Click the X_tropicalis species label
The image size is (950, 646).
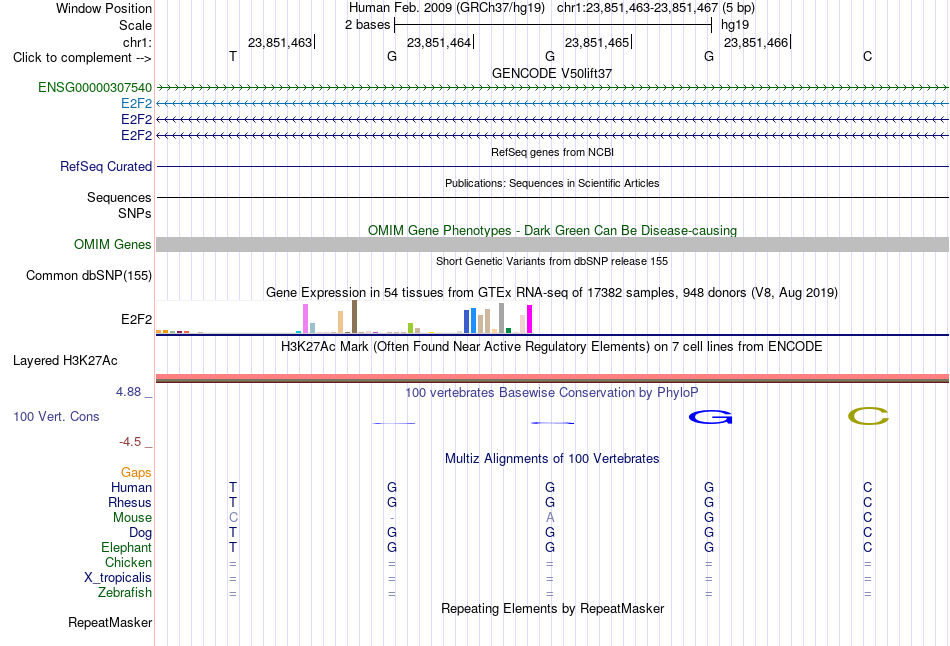tap(118, 578)
